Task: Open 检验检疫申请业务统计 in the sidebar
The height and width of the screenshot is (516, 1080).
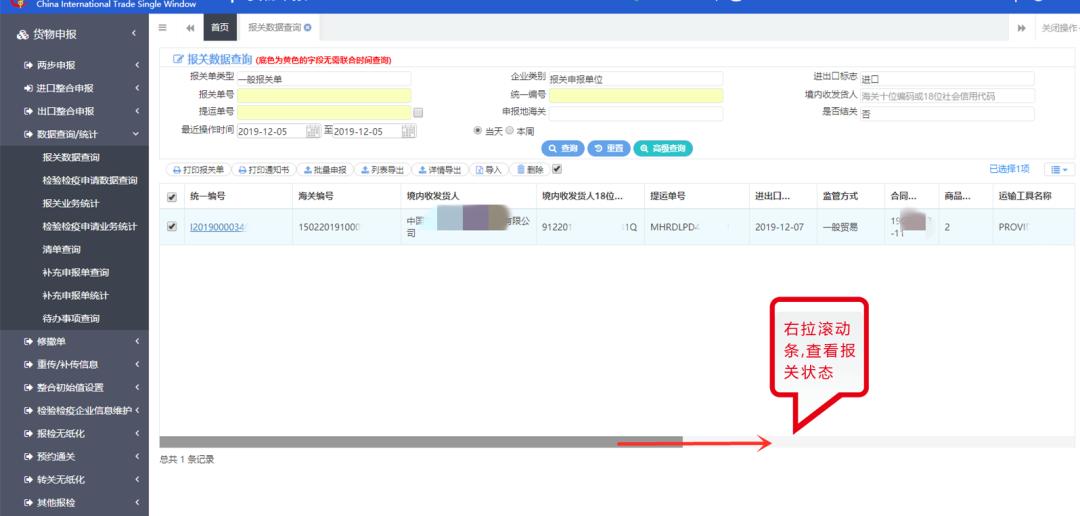Action: [x=90, y=226]
